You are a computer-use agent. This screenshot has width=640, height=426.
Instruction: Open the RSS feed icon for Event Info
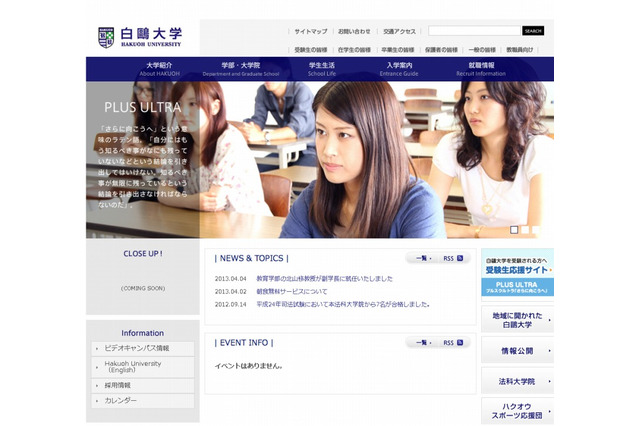click(x=460, y=343)
